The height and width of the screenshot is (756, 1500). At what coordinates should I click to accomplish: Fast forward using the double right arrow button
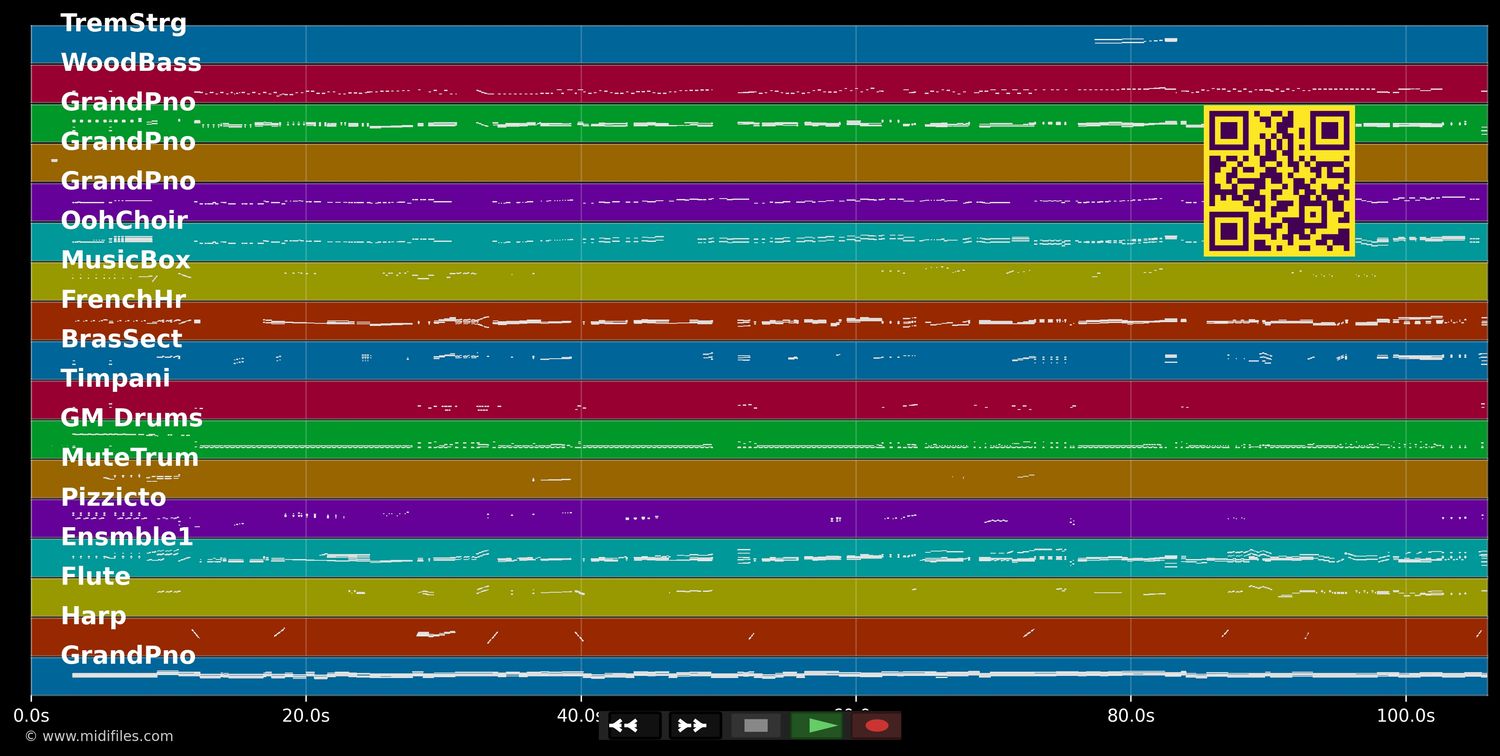coord(695,725)
